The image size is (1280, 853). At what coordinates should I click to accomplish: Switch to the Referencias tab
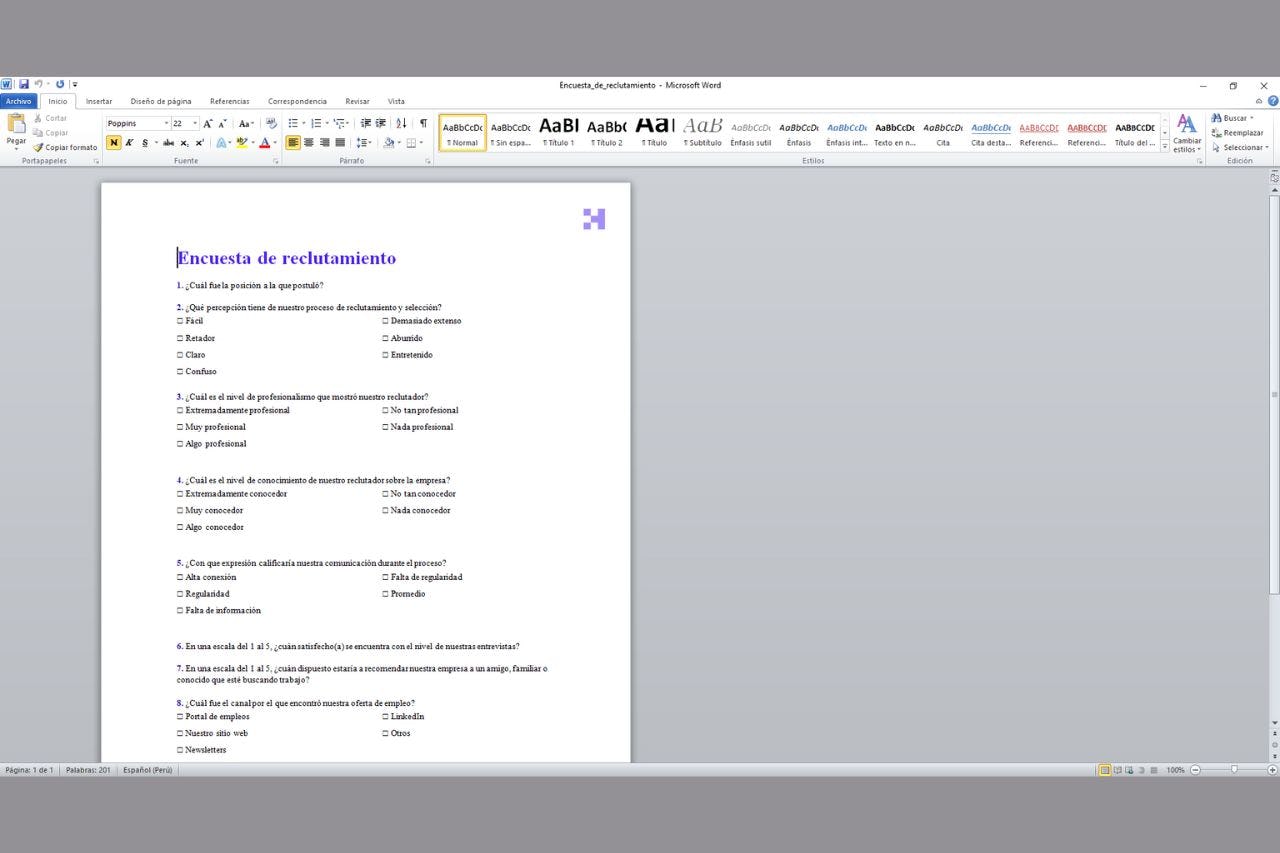(x=229, y=101)
